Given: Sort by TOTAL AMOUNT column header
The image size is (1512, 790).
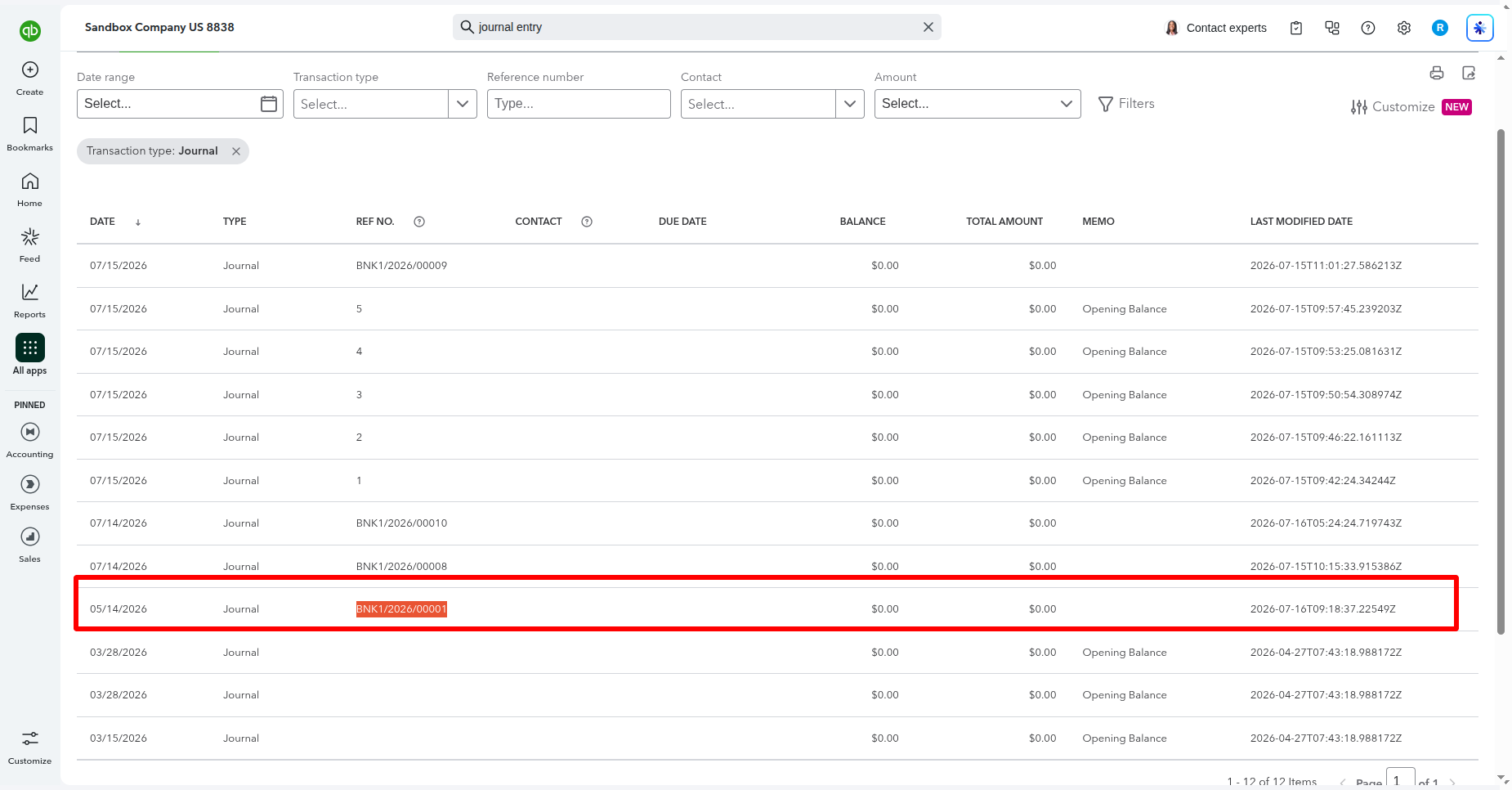Looking at the screenshot, I should (1004, 222).
